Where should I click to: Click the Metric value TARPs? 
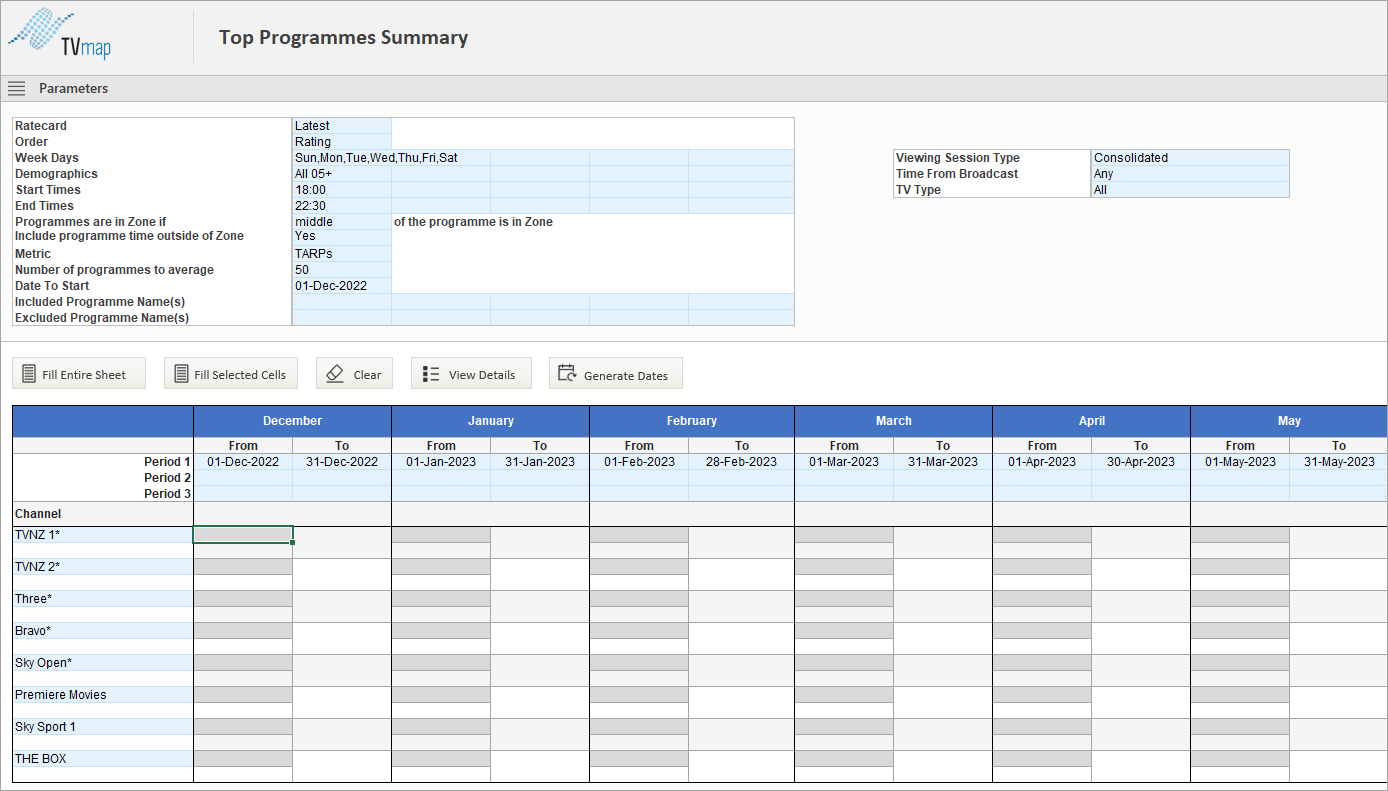tap(342, 254)
